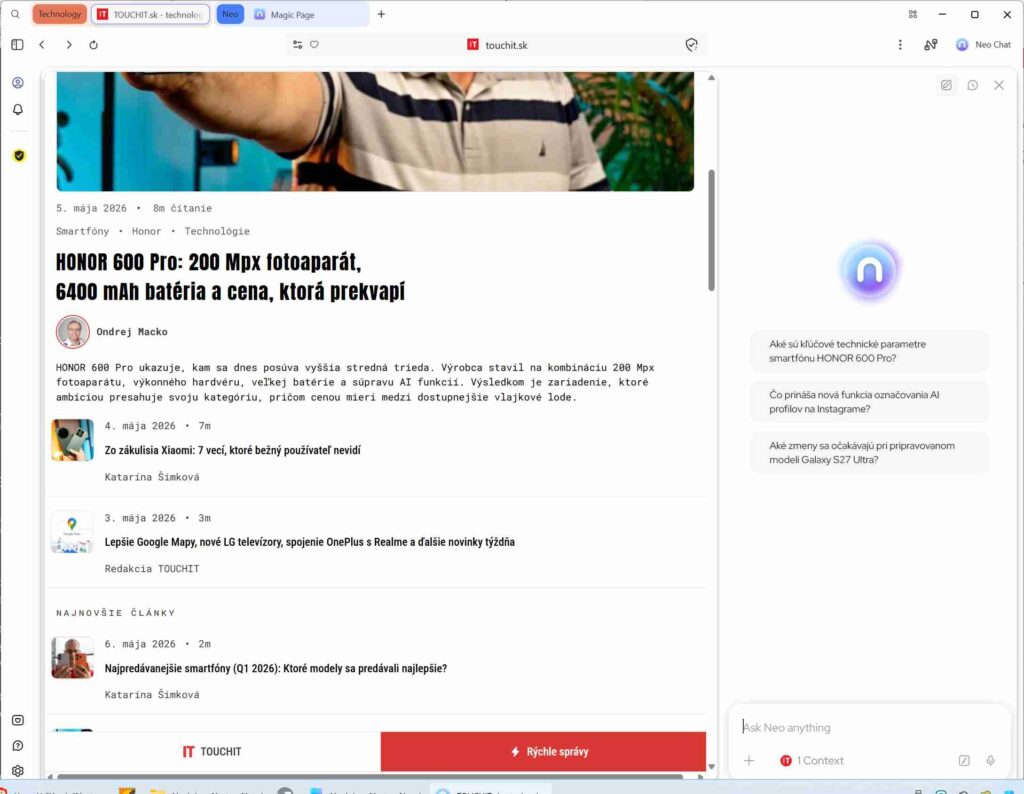
Task: Click the '5. mája 2026' date text
Action: (x=91, y=208)
